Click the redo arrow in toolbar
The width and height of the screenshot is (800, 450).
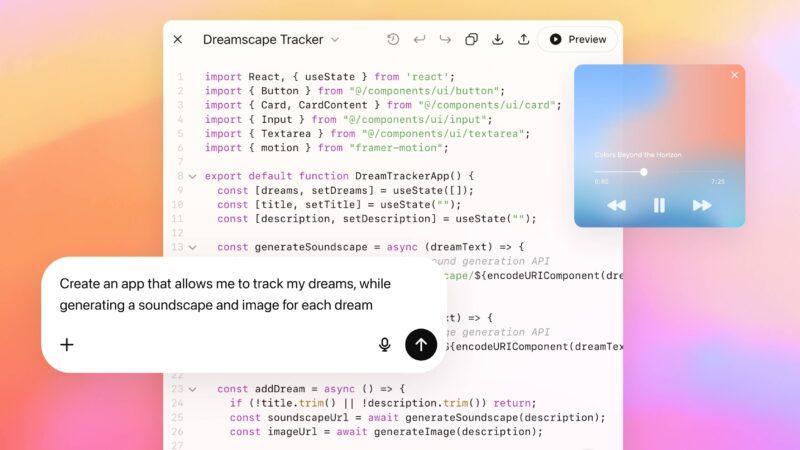pyautogui.click(x=445, y=40)
